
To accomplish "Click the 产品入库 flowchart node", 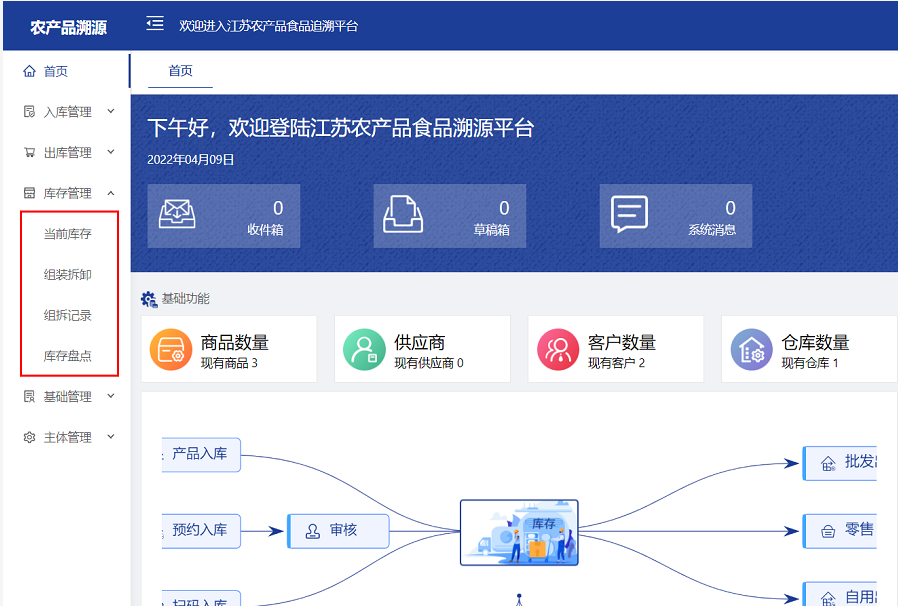I will [x=201, y=454].
